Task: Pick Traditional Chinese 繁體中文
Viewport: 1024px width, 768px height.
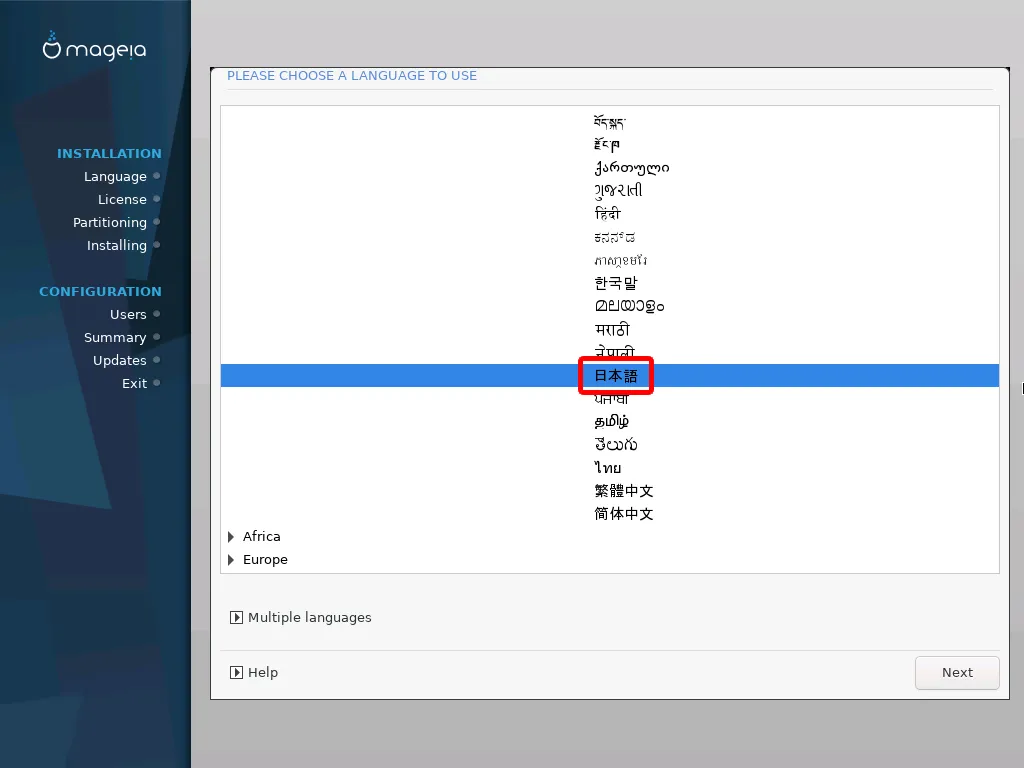Action: click(623, 491)
